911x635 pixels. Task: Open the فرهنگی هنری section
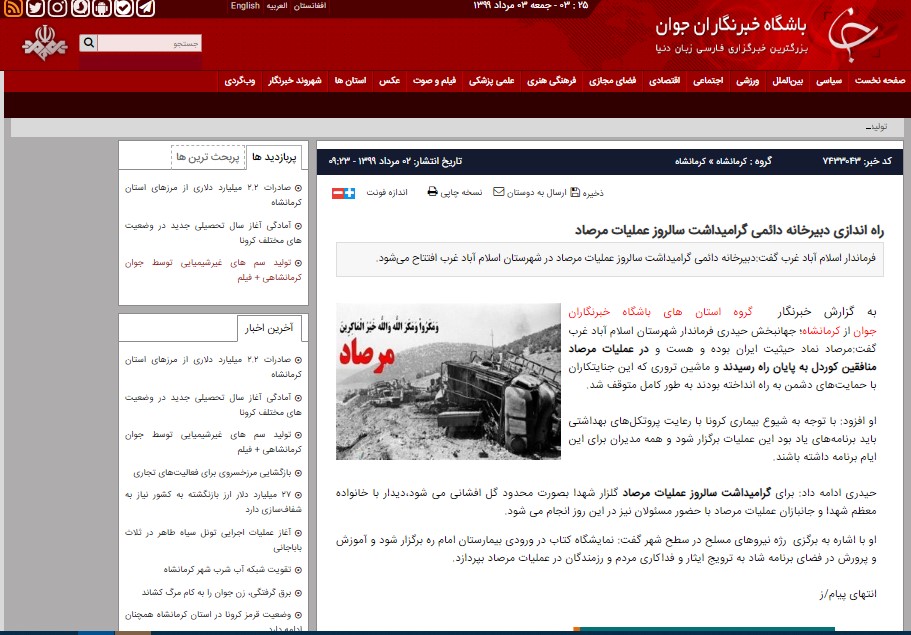pos(551,81)
